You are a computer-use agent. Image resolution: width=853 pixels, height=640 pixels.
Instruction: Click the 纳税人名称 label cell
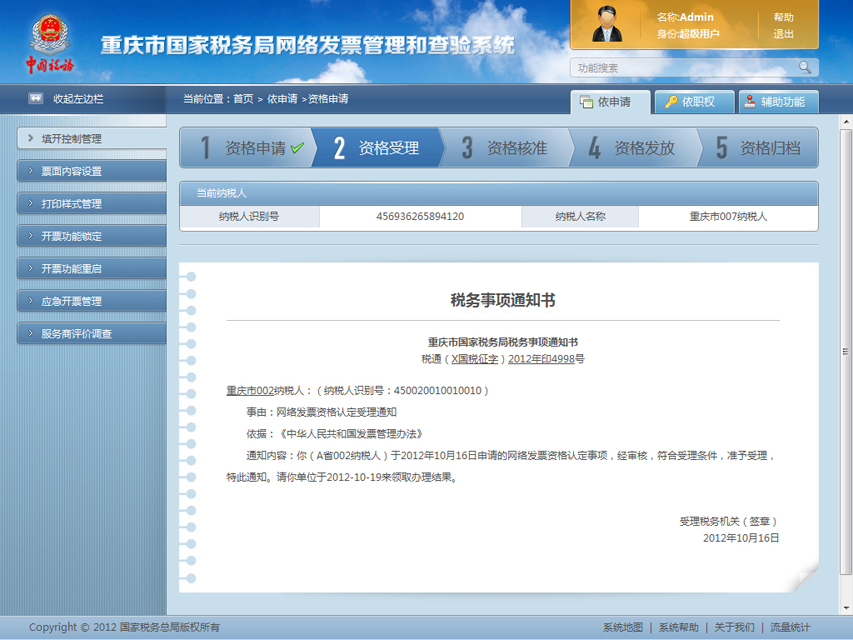[580, 217]
